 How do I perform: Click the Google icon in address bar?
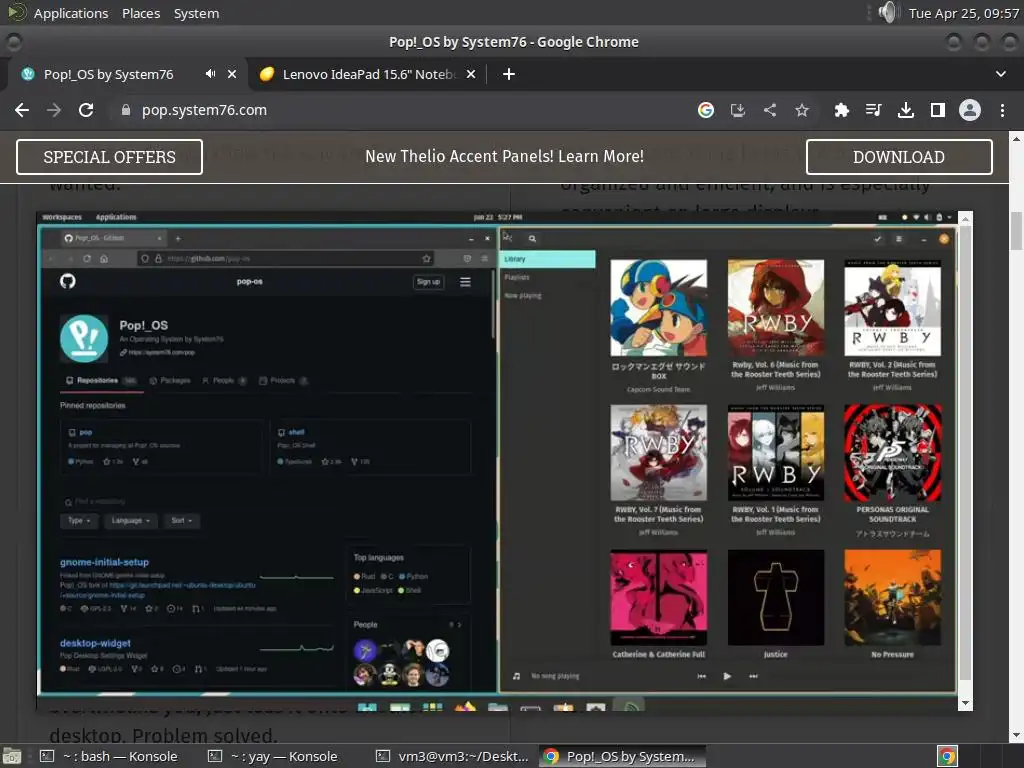pyautogui.click(x=705, y=110)
